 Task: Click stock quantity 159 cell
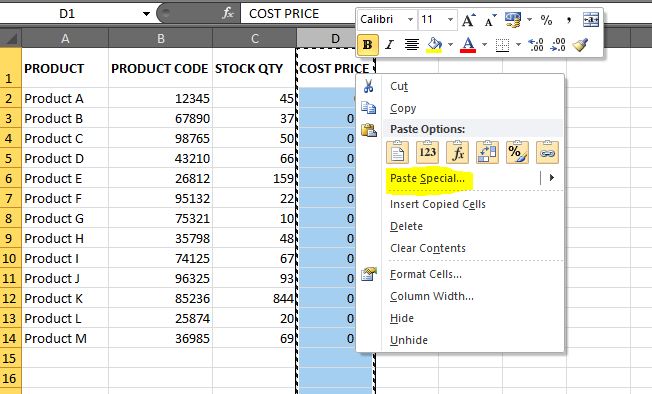(x=254, y=178)
